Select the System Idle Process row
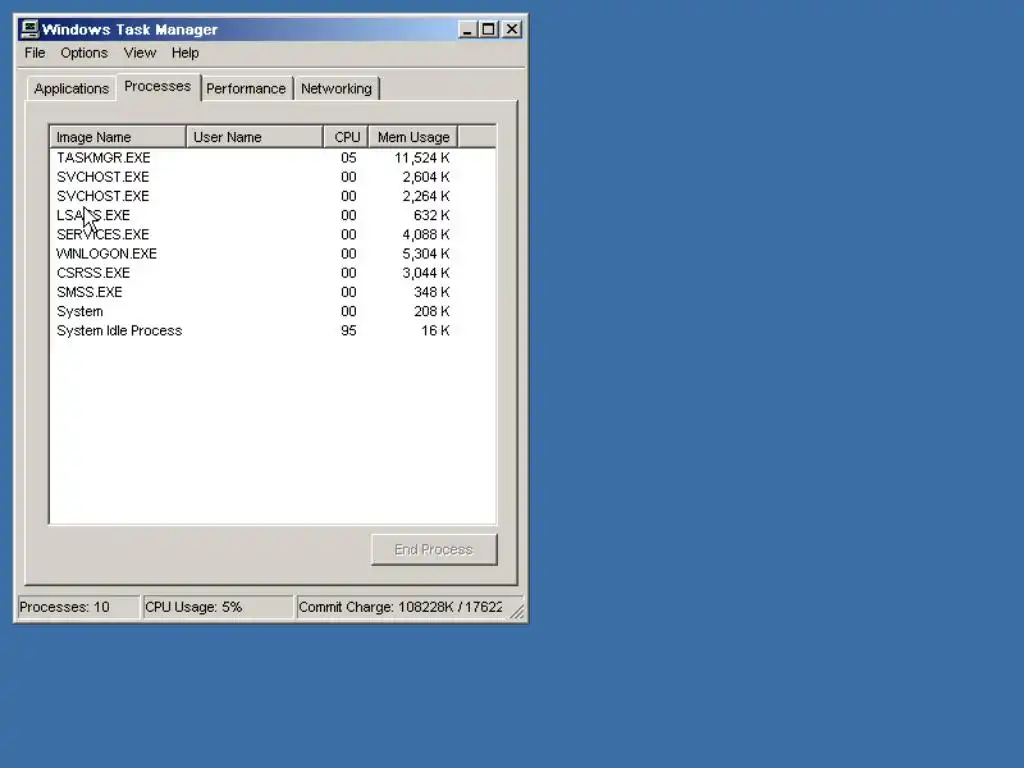This screenshot has width=1024, height=768. [272, 330]
